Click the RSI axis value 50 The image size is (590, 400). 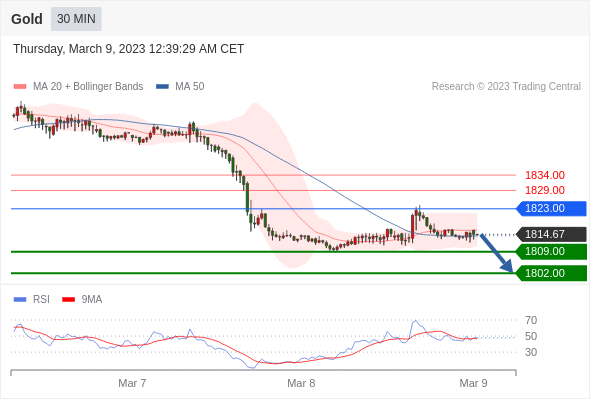[x=531, y=336]
